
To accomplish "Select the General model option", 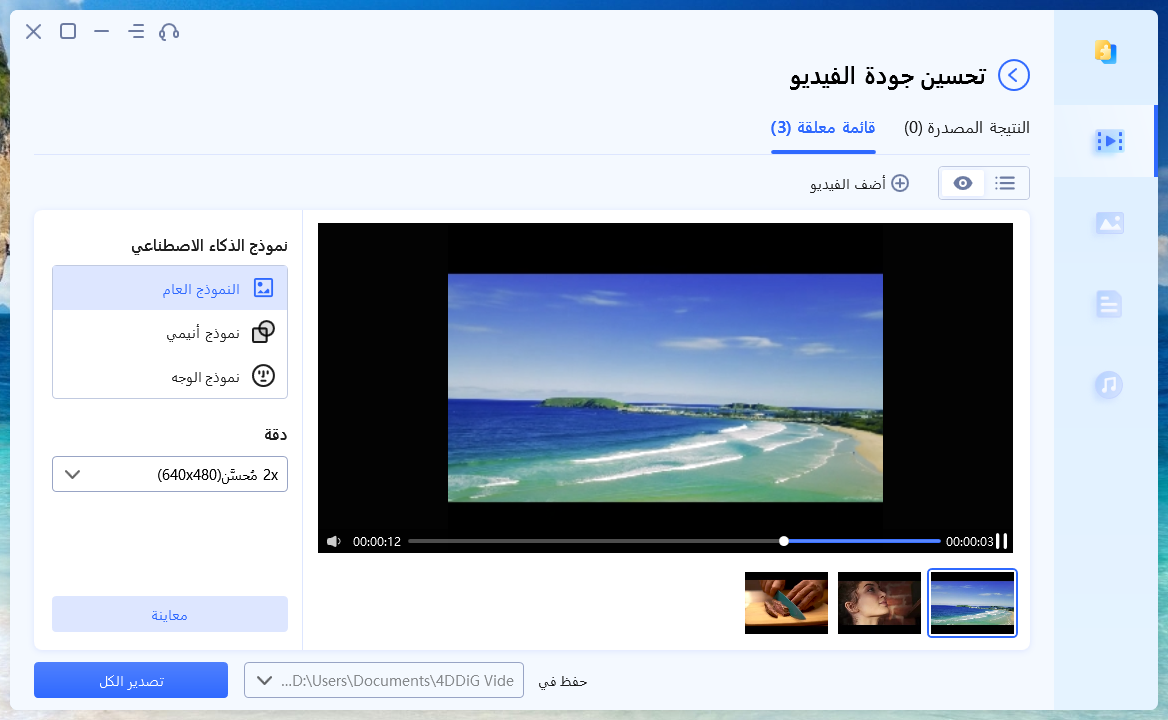I will tap(170, 288).
